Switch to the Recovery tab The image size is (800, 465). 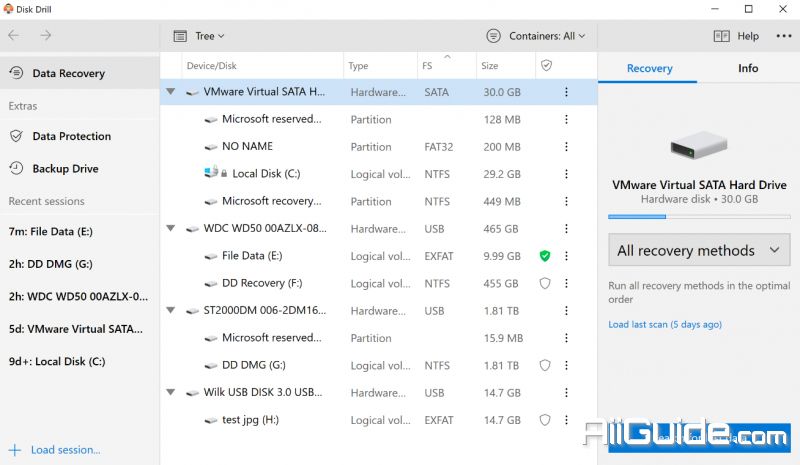coord(649,68)
